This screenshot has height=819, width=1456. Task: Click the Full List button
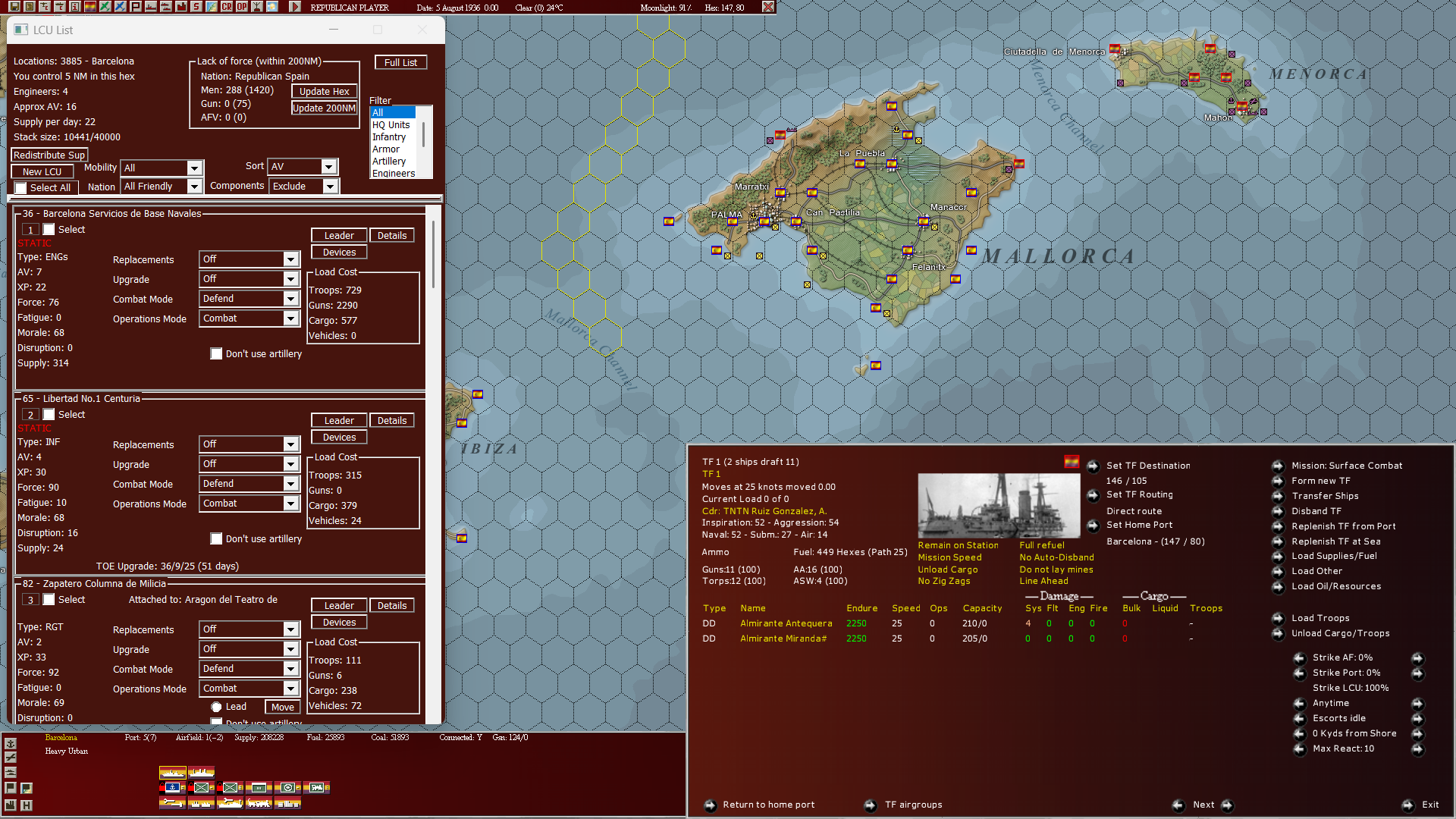(x=400, y=62)
